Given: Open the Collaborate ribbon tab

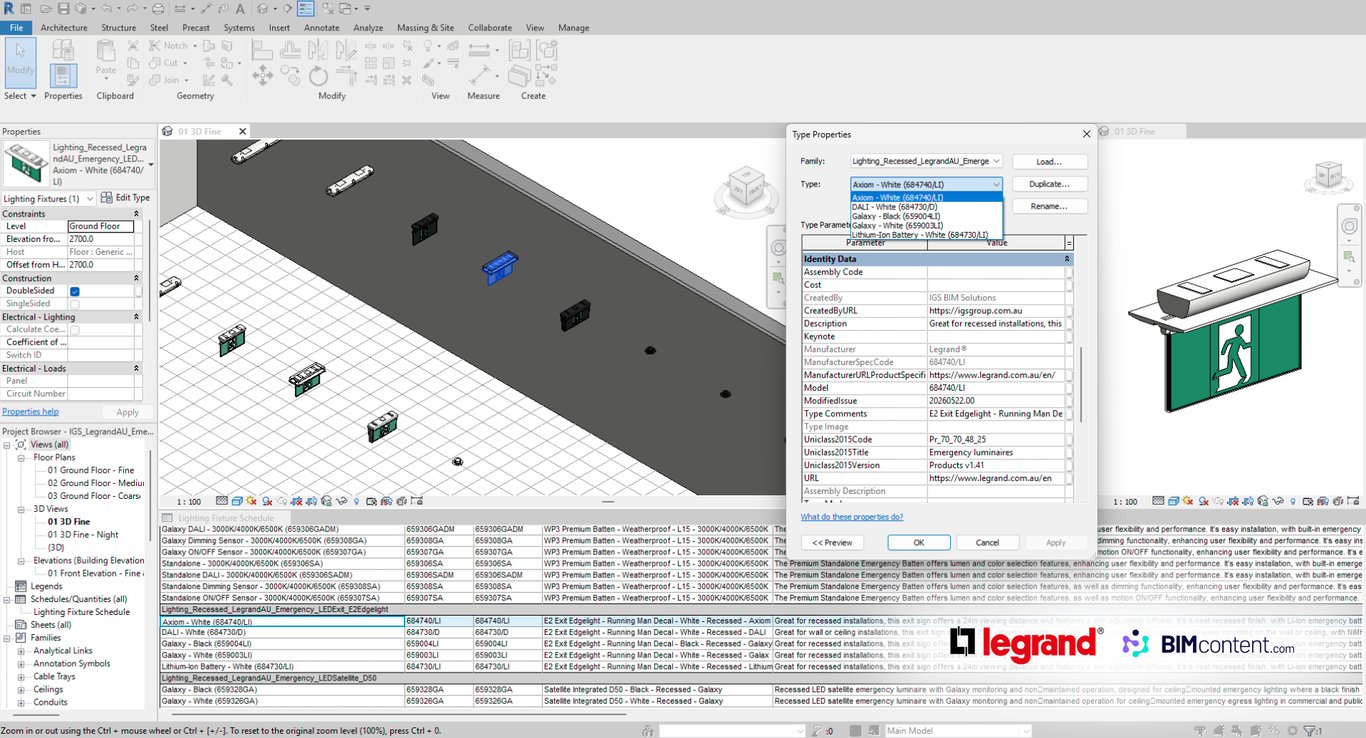Looking at the screenshot, I should click(x=490, y=28).
